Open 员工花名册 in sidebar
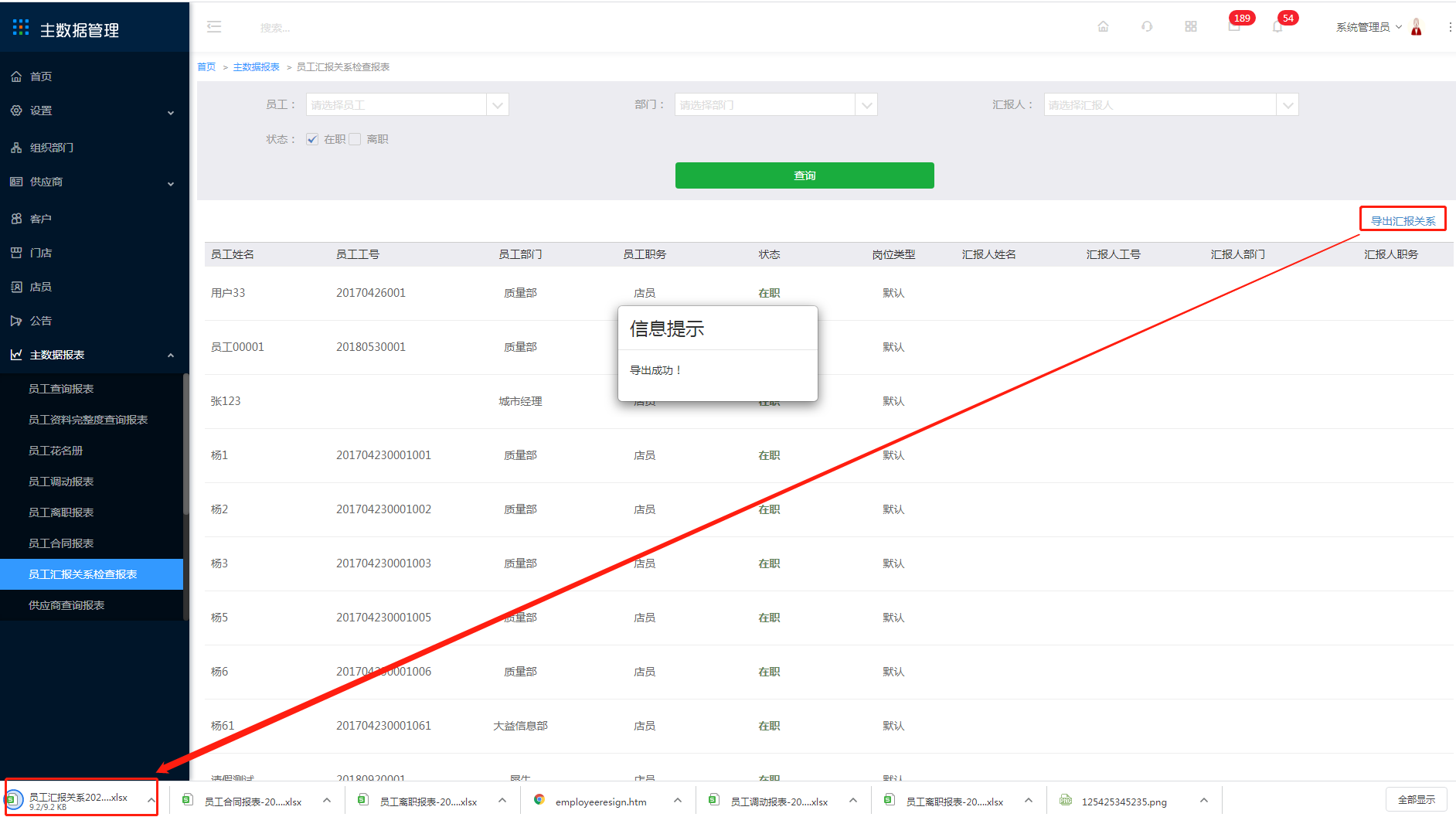This screenshot has height=817, width=1456. pos(56,451)
